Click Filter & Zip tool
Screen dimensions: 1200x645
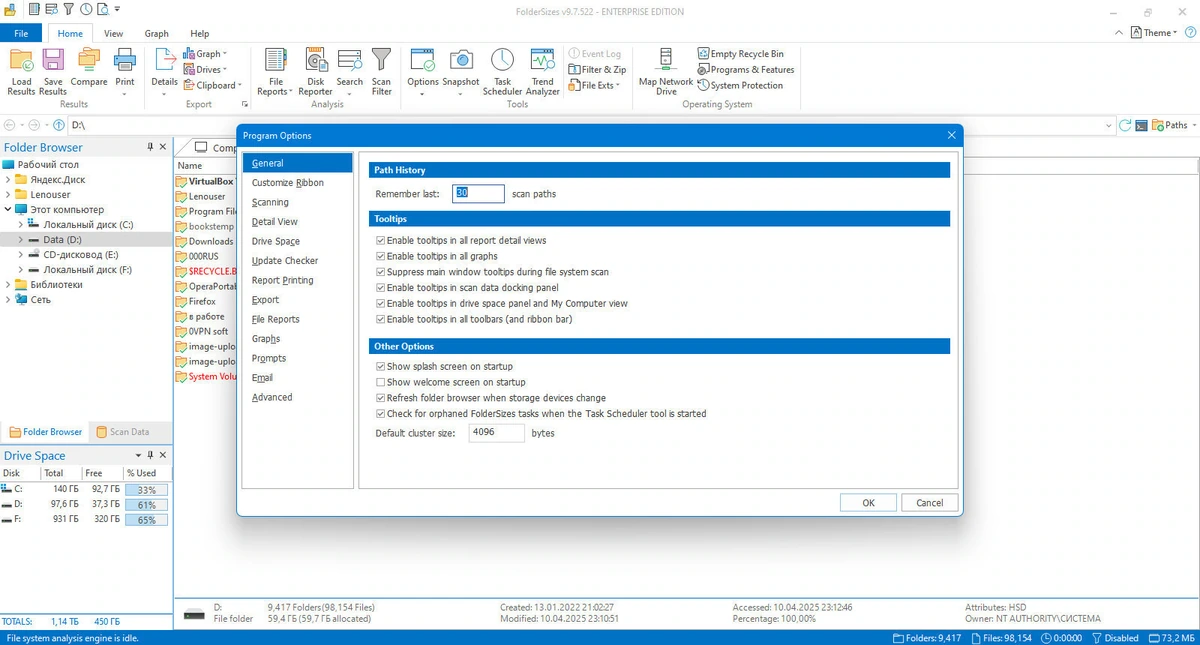(x=597, y=70)
